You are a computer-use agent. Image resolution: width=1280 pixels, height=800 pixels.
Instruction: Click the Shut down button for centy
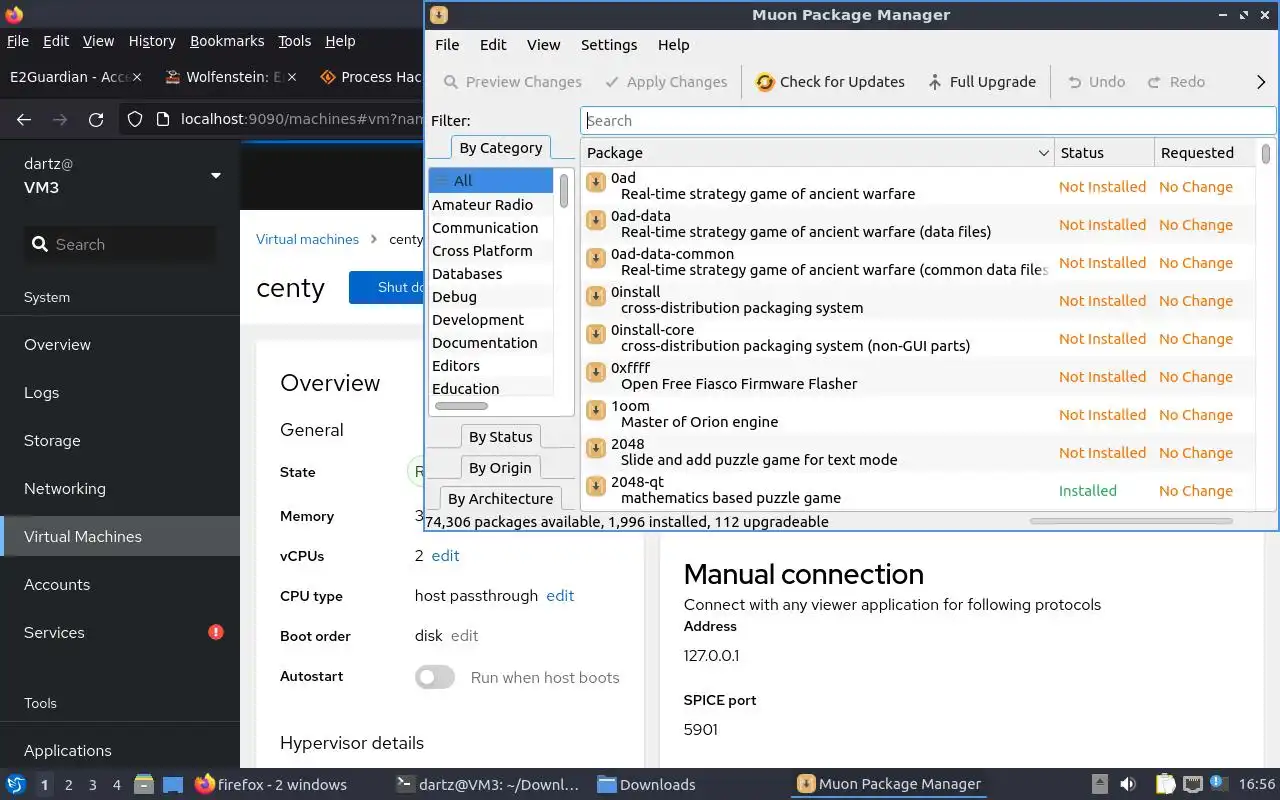click(x=386, y=287)
